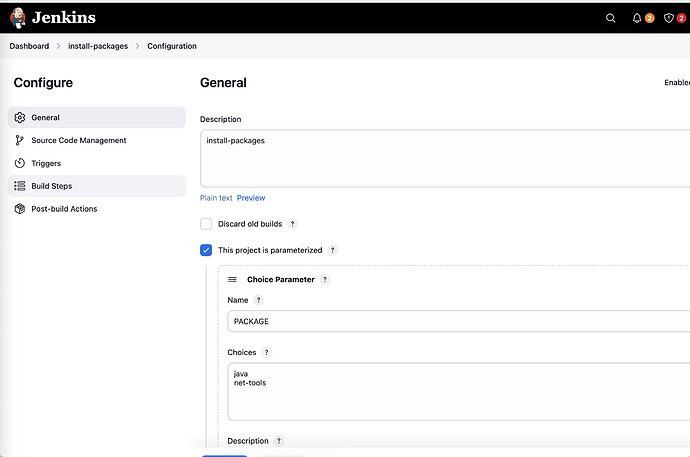The width and height of the screenshot is (690, 457).
Task: Open the security shield warnings icon
Action: click(x=669, y=18)
